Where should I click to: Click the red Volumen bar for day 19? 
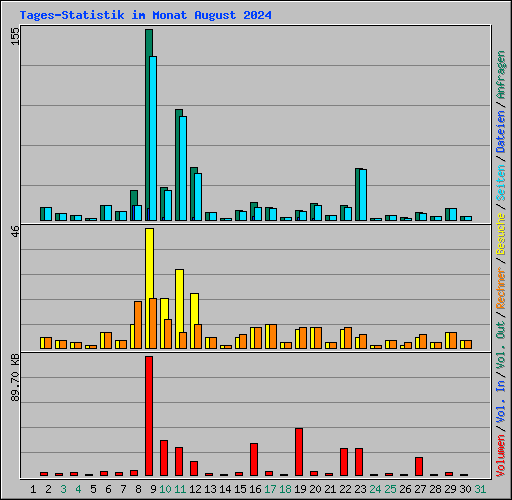point(299,452)
